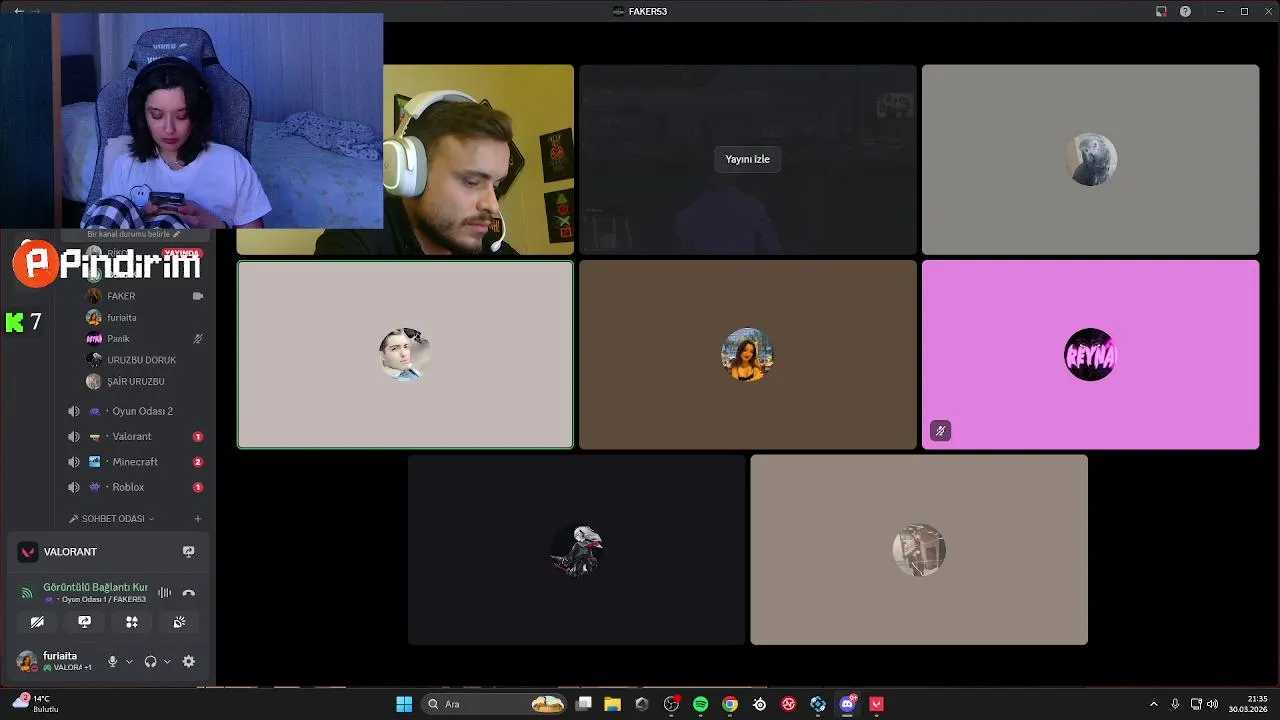
Task: Open Task View on the taskbar
Action: [584, 704]
